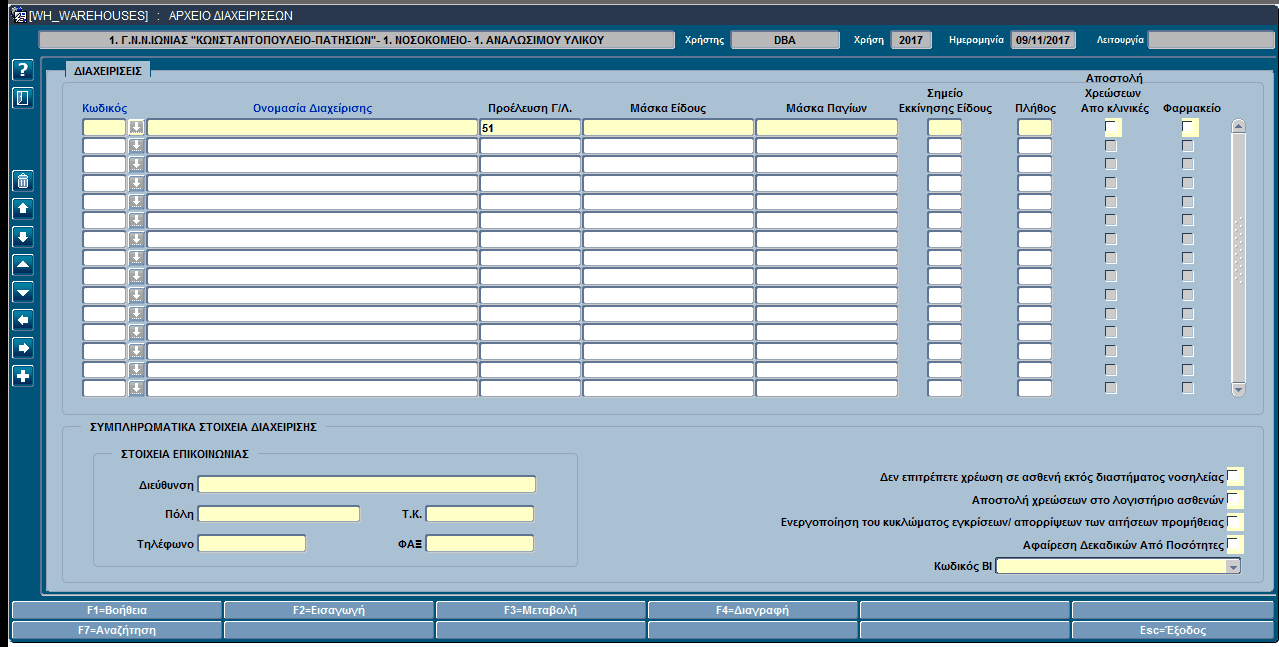The height and width of the screenshot is (647, 1279).
Task: Click the empty Λειτουργία field
Action: pos(1211,40)
